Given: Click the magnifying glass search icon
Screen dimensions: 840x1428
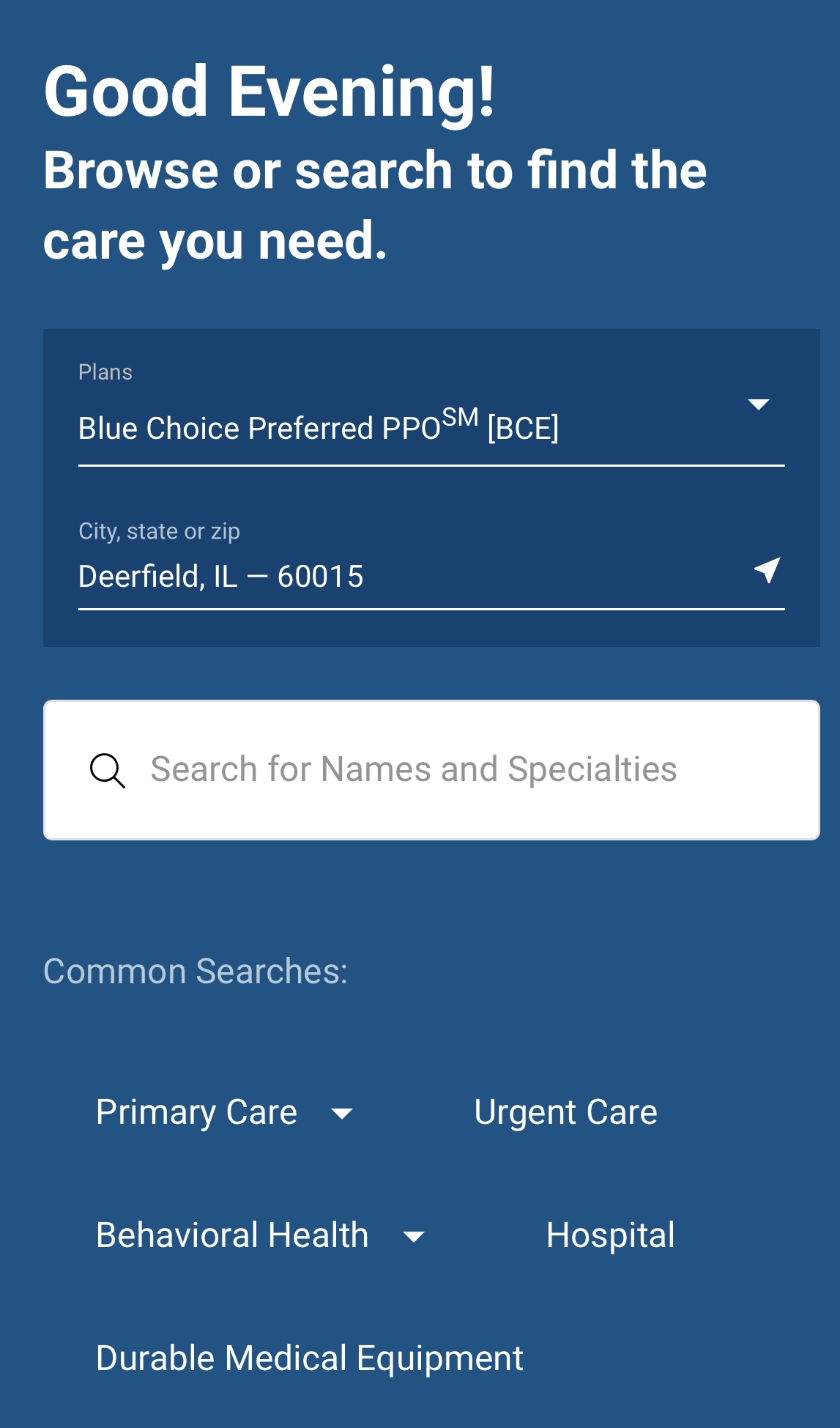Looking at the screenshot, I should pyautogui.click(x=108, y=771).
